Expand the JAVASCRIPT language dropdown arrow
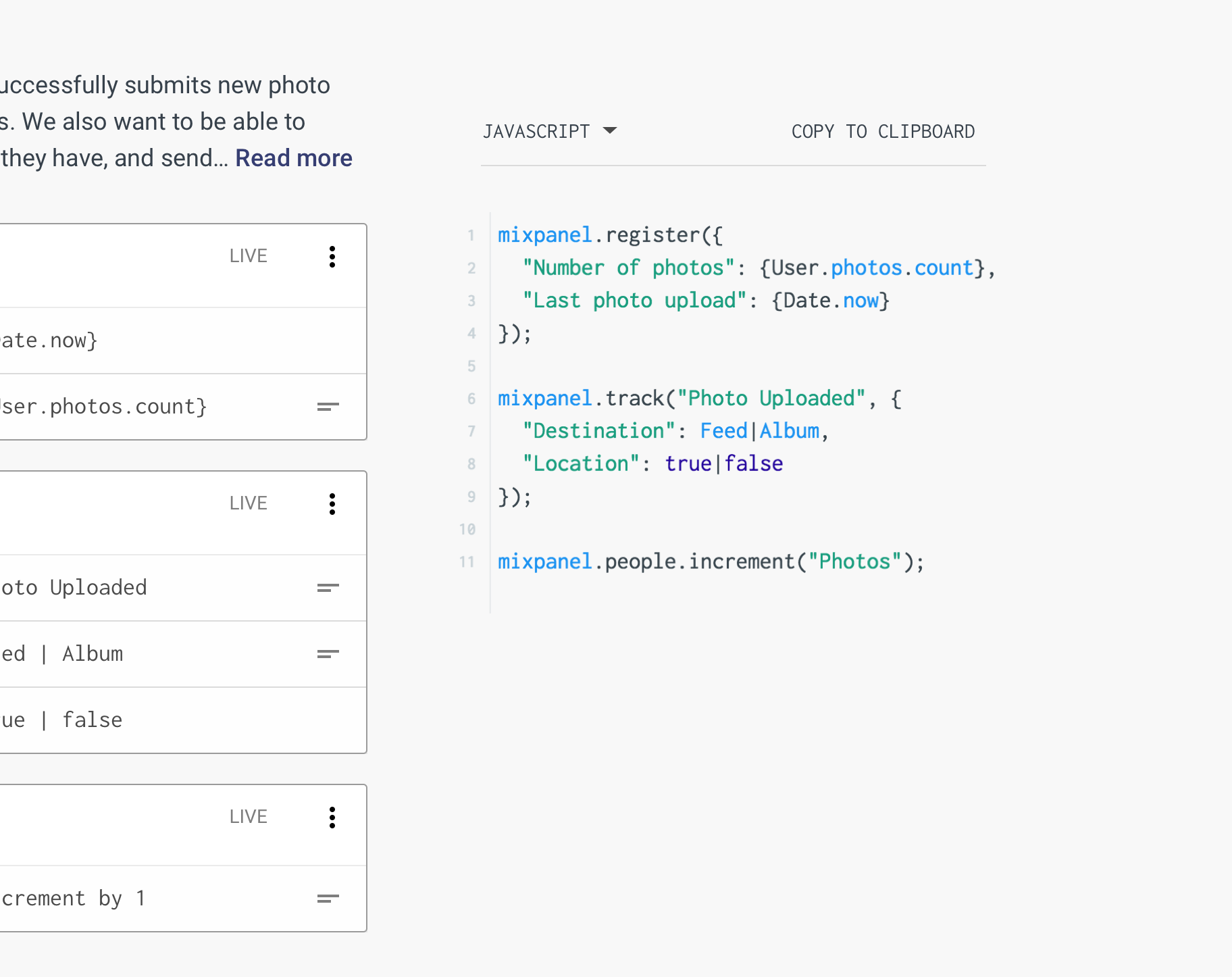 tap(610, 131)
